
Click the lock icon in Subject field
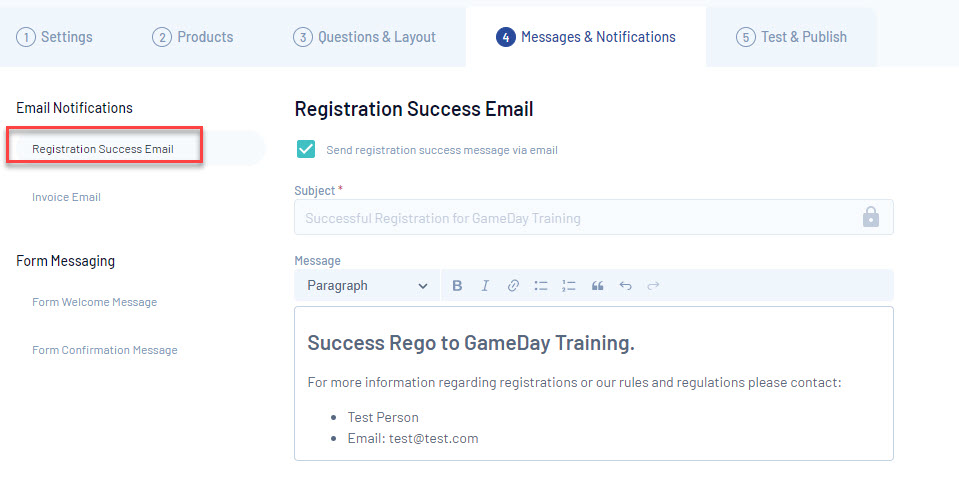coord(870,217)
